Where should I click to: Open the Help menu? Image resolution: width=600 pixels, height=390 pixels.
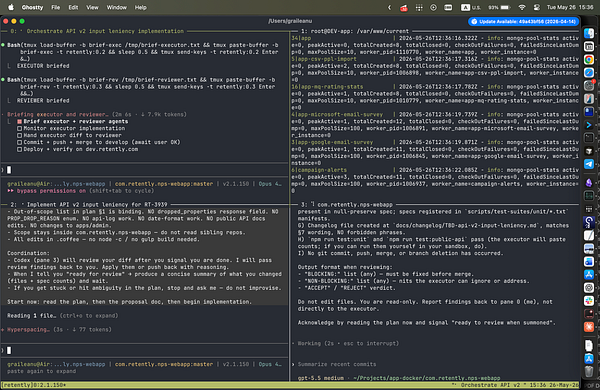[140, 7]
